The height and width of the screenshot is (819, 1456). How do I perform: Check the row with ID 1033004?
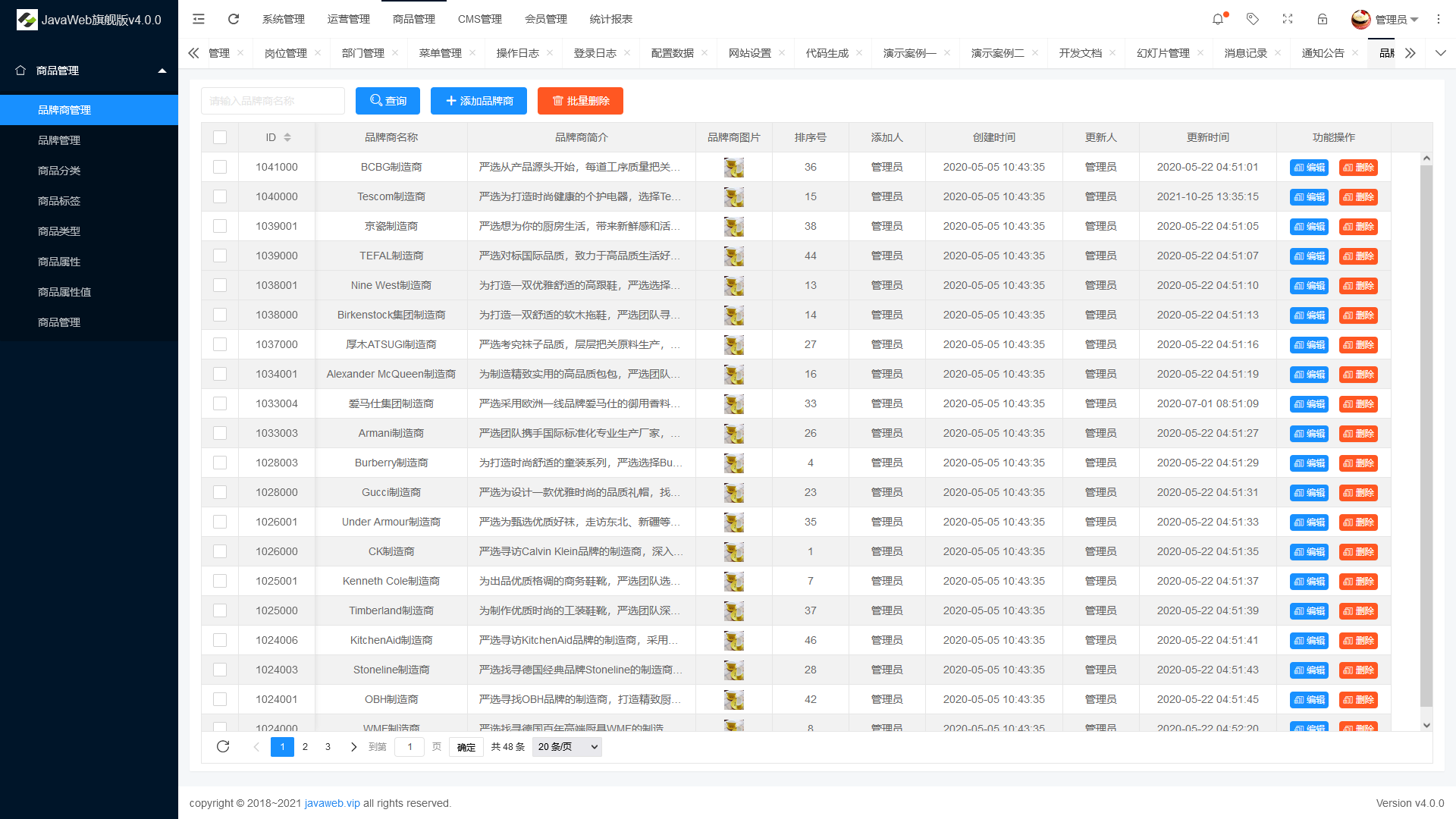(220, 403)
